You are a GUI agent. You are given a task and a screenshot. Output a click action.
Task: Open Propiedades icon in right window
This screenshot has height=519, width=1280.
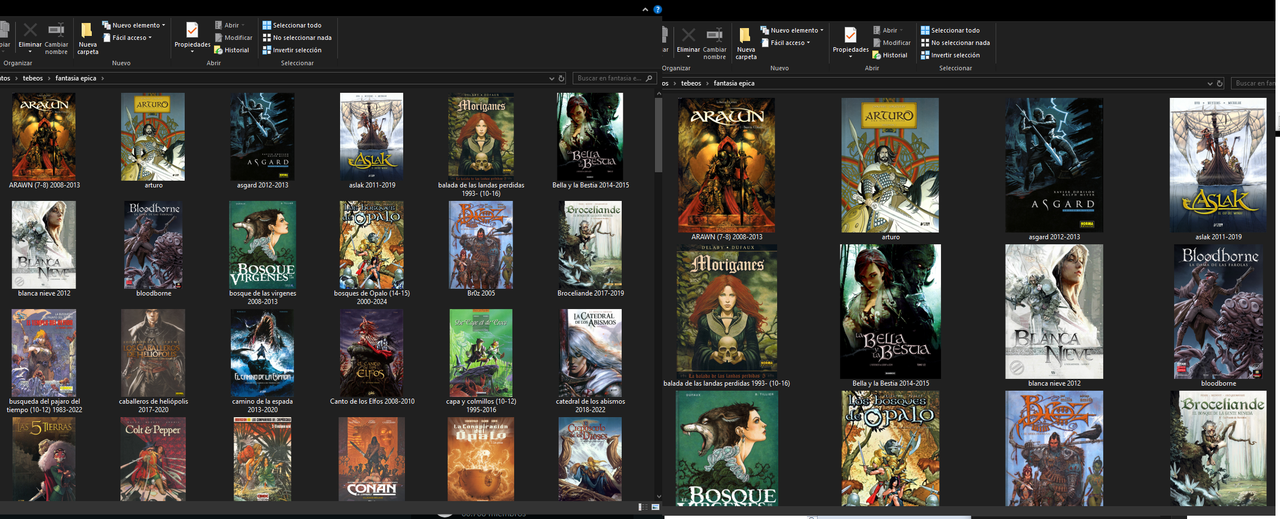tap(850, 35)
